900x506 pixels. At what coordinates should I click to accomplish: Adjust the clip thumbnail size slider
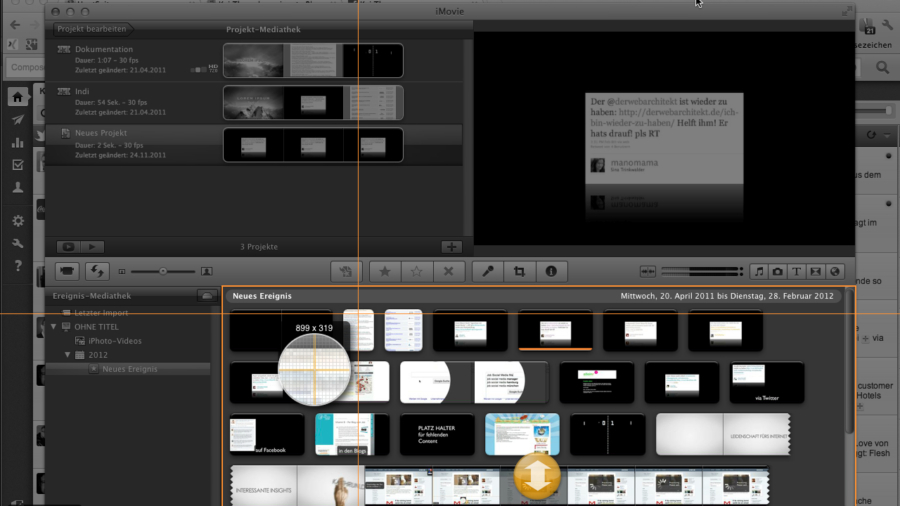[163, 271]
